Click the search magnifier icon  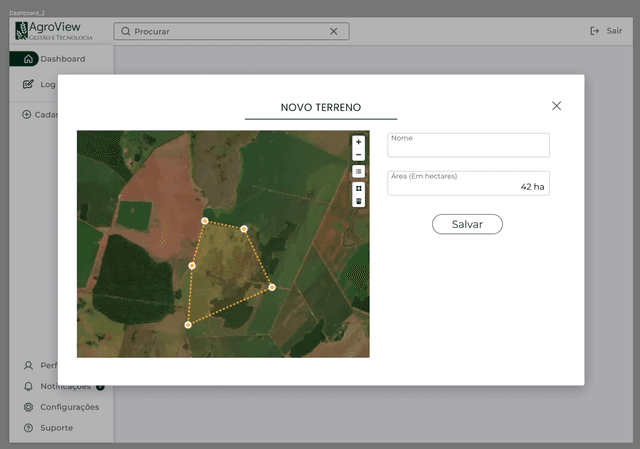click(126, 31)
